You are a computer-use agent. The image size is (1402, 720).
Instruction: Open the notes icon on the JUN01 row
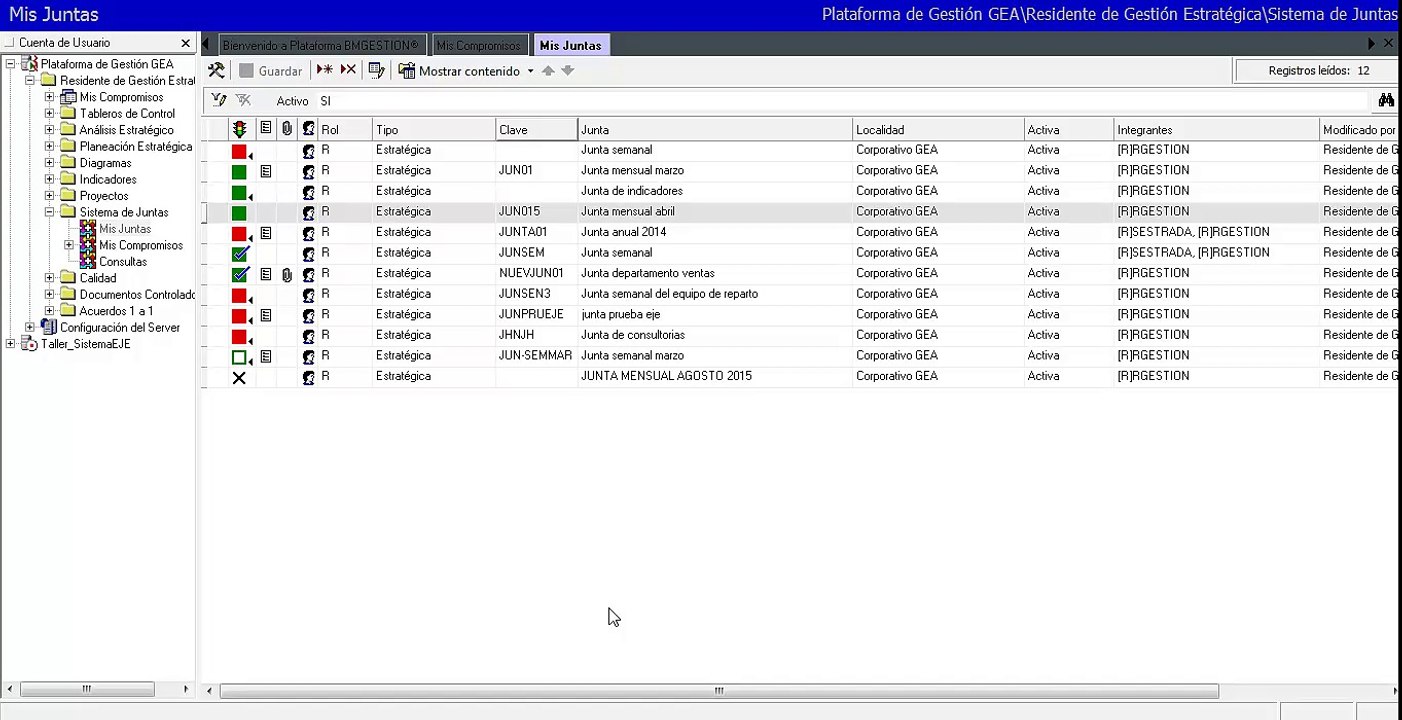coord(265,171)
